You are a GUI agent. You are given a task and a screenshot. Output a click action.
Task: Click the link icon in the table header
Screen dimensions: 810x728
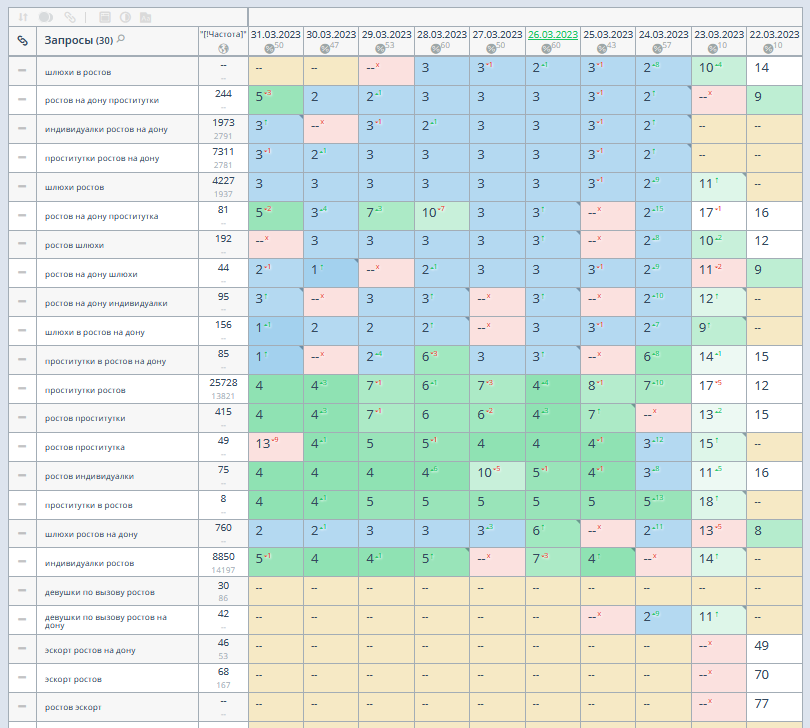click(22, 41)
